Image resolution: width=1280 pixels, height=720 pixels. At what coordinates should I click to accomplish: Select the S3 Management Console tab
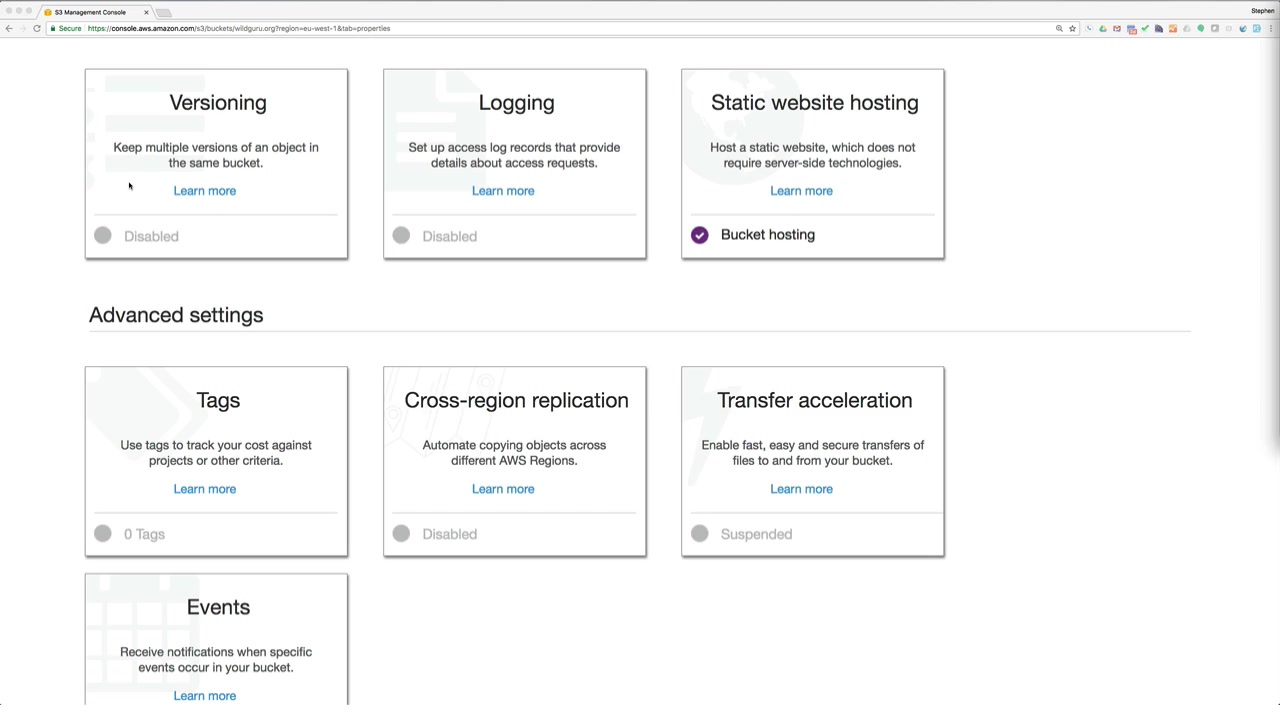click(90, 12)
